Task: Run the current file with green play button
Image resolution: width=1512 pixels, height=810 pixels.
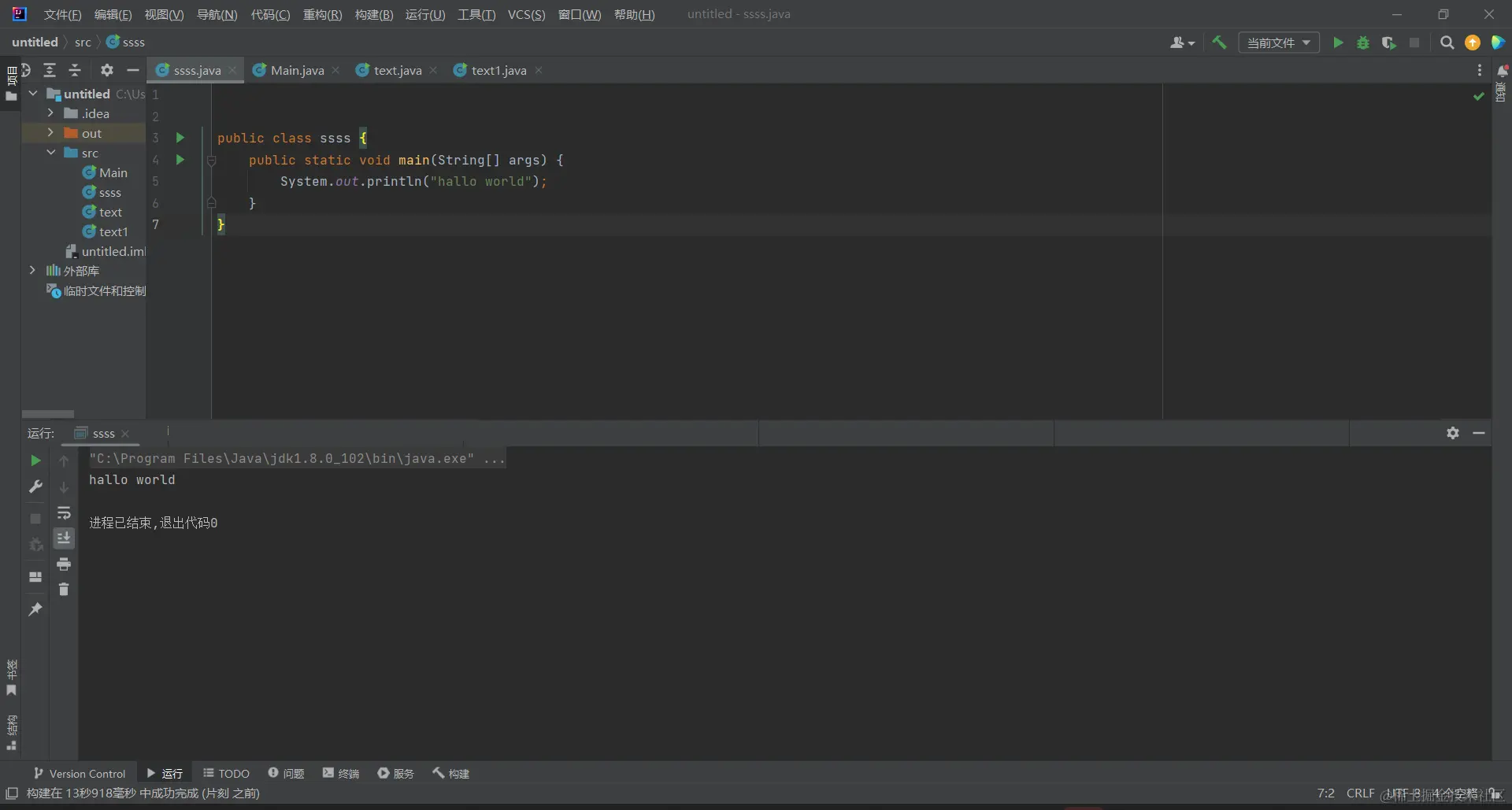Action: click(x=1337, y=43)
